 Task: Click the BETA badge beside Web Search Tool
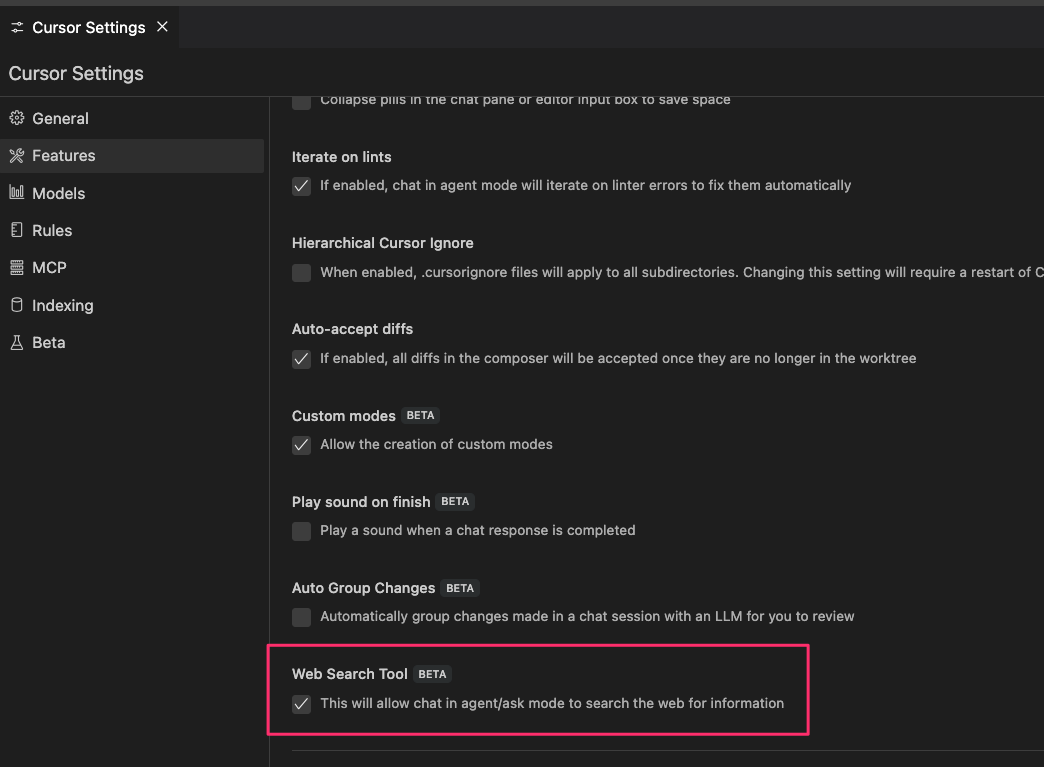click(x=432, y=674)
